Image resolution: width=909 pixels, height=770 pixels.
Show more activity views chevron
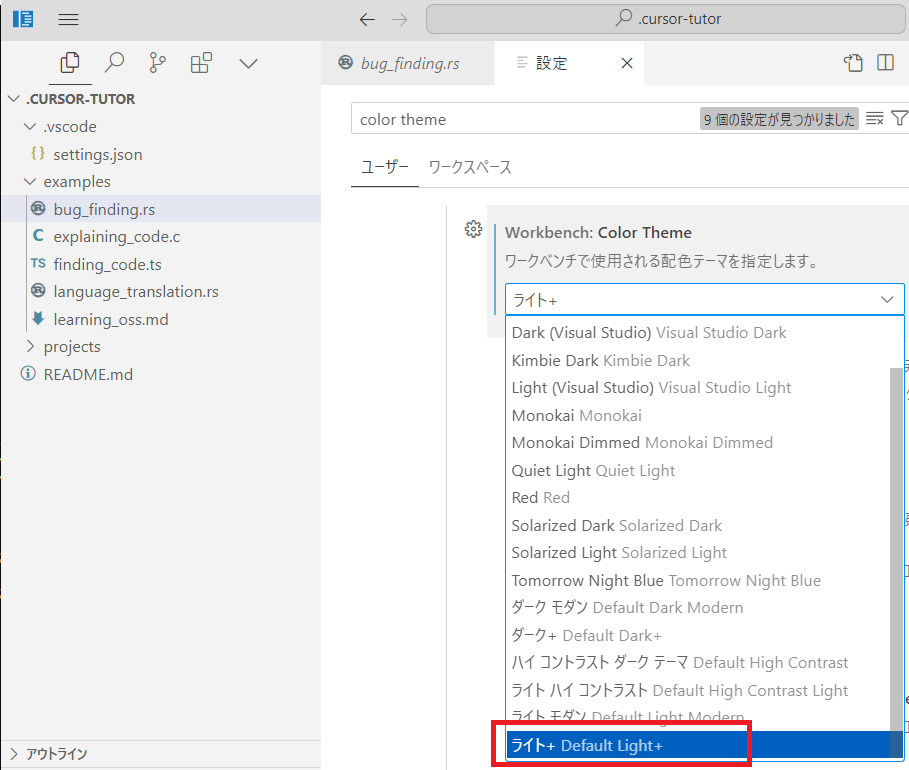click(x=248, y=63)
